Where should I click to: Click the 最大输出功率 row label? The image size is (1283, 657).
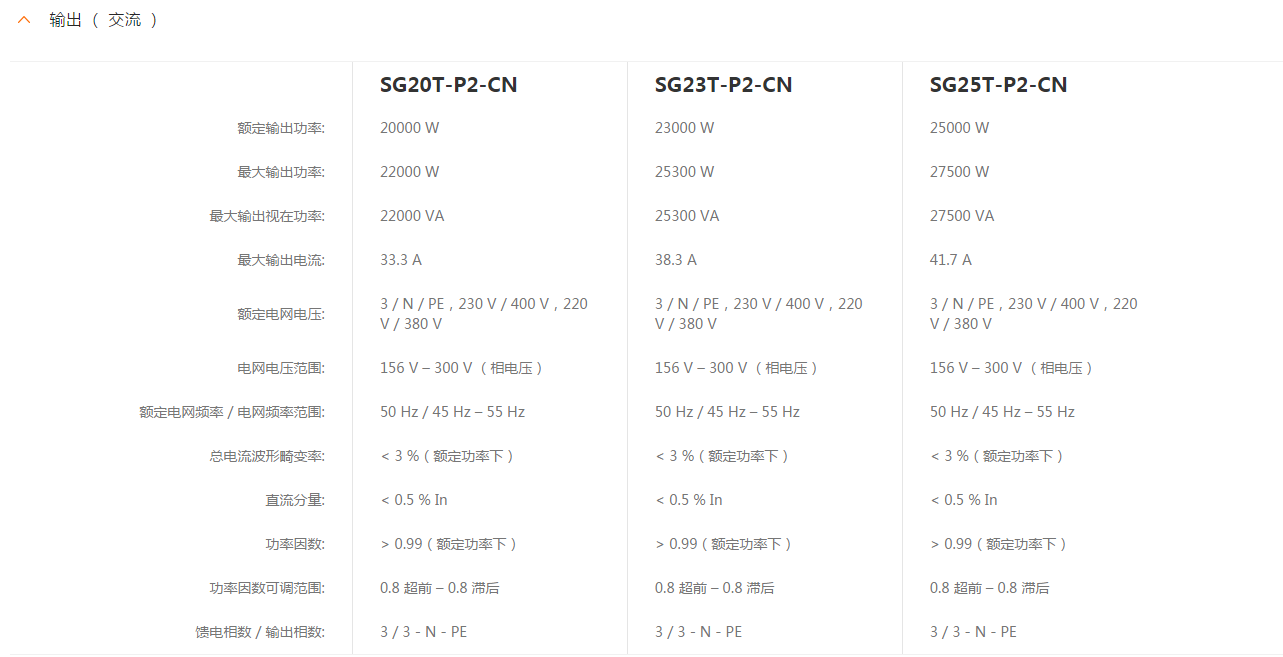281,172
